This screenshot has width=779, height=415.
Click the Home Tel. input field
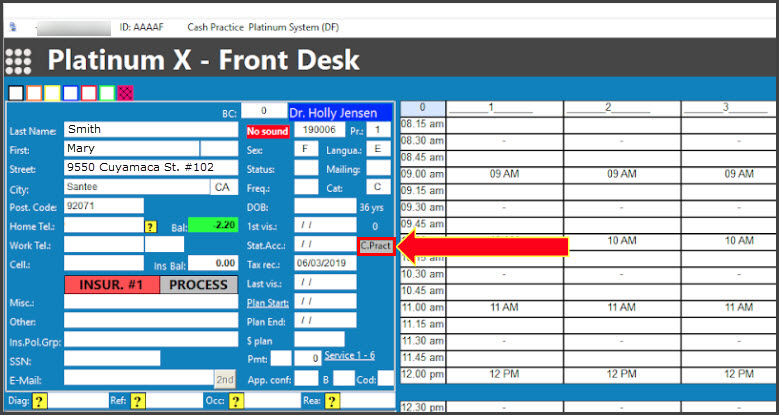(x=104, y=225)
